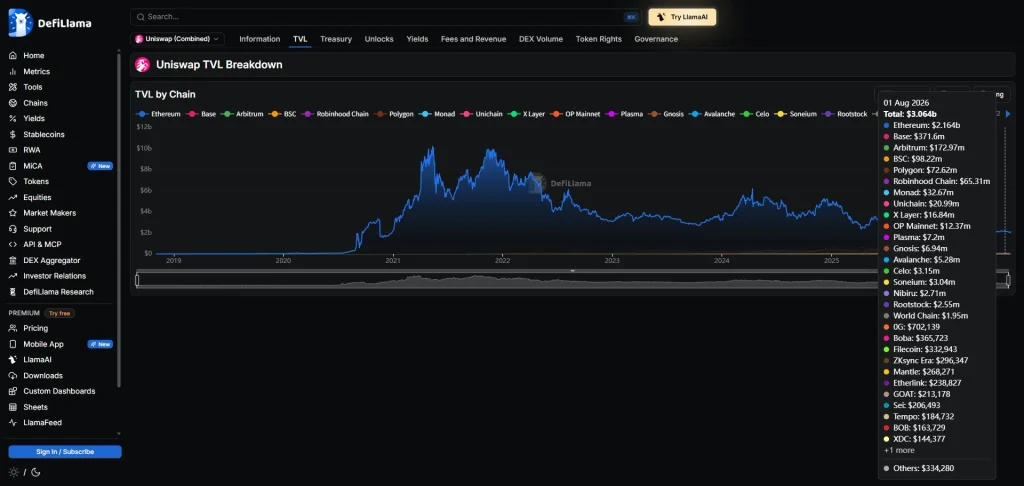The width and height of the screenshot is (1024, 486).
Task: Click the Search input field
Action: click(x=386, y=17)
